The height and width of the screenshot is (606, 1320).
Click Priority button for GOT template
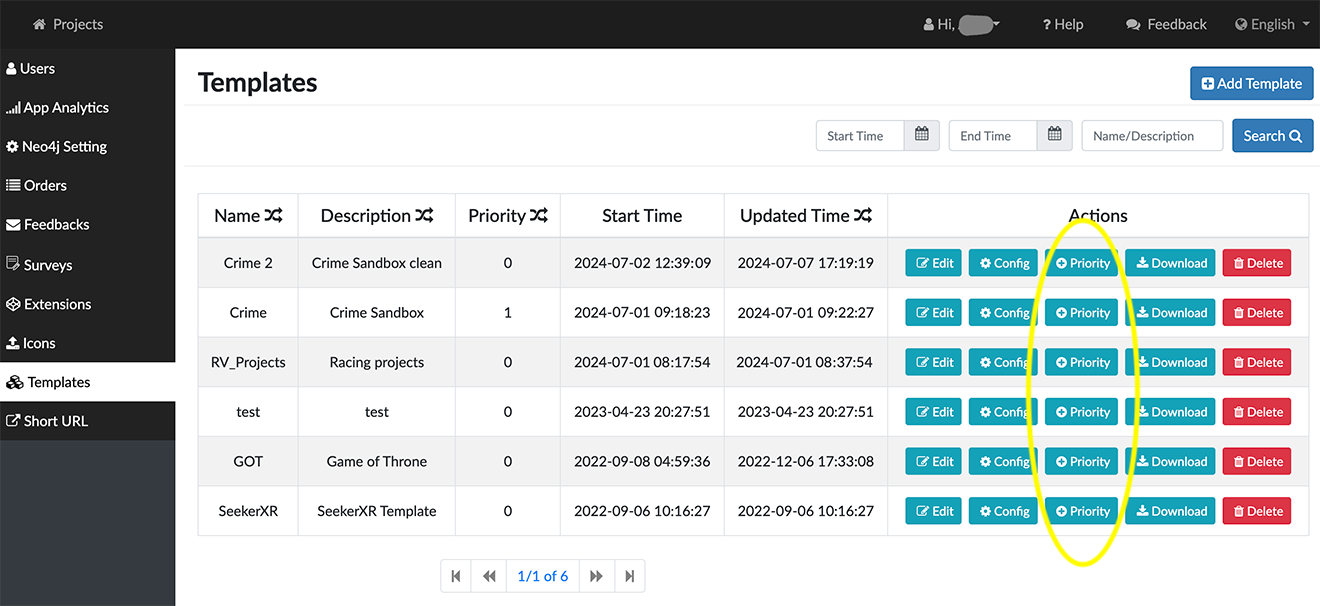point(1081,461)
